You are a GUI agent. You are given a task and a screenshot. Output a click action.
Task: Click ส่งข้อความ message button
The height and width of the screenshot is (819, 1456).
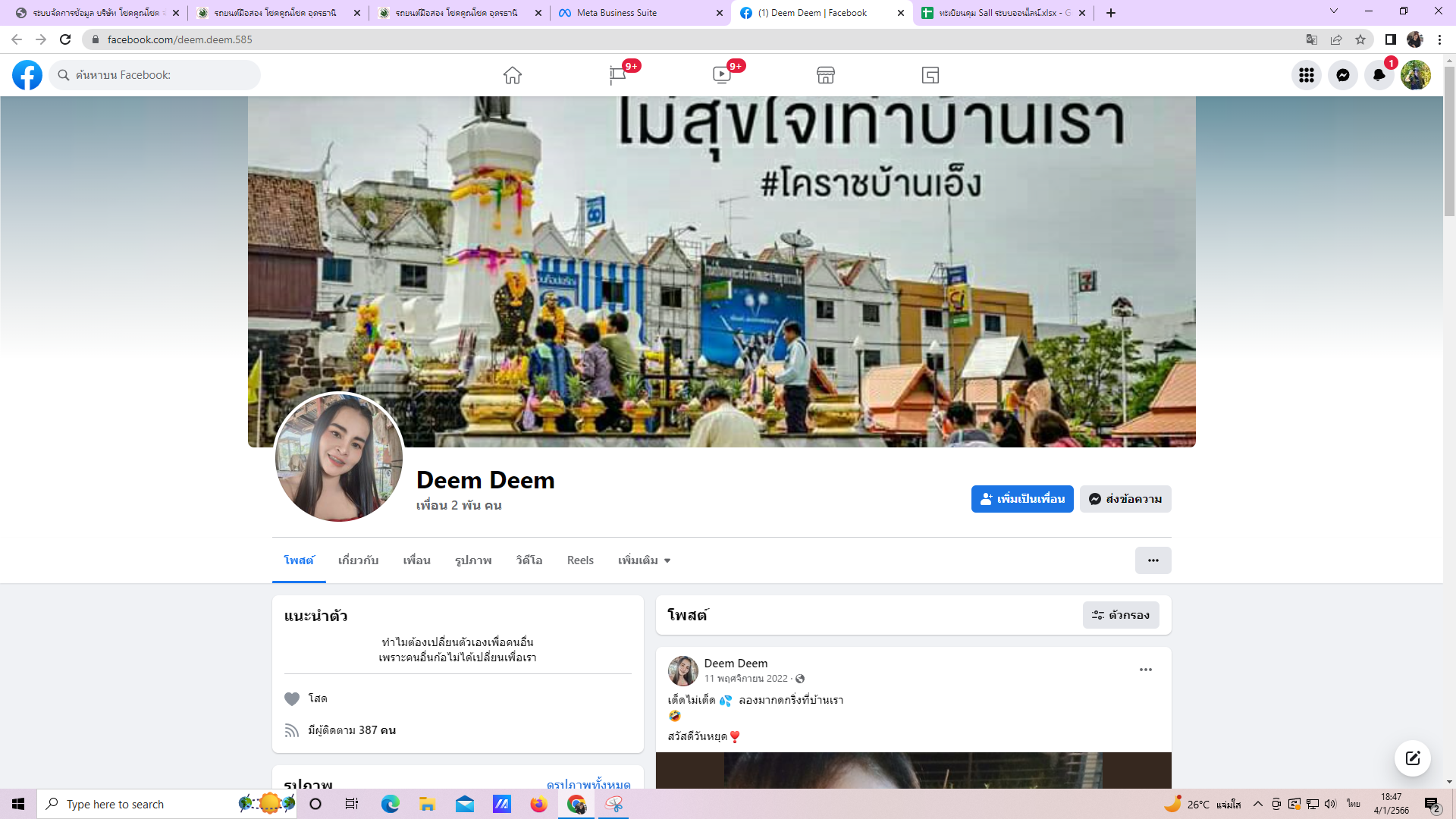tap(1125, 499)
